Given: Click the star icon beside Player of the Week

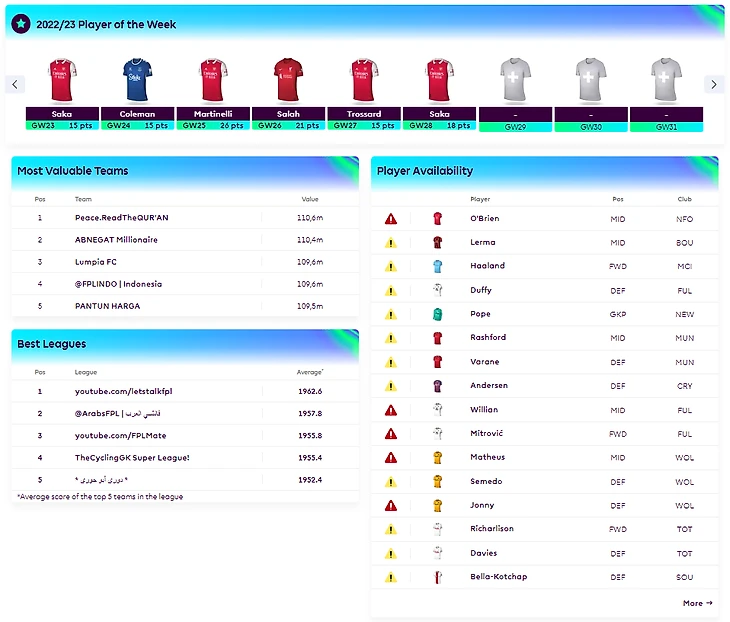Looking at the screenshot, I should pyautogui.click(x=21, y=24).
